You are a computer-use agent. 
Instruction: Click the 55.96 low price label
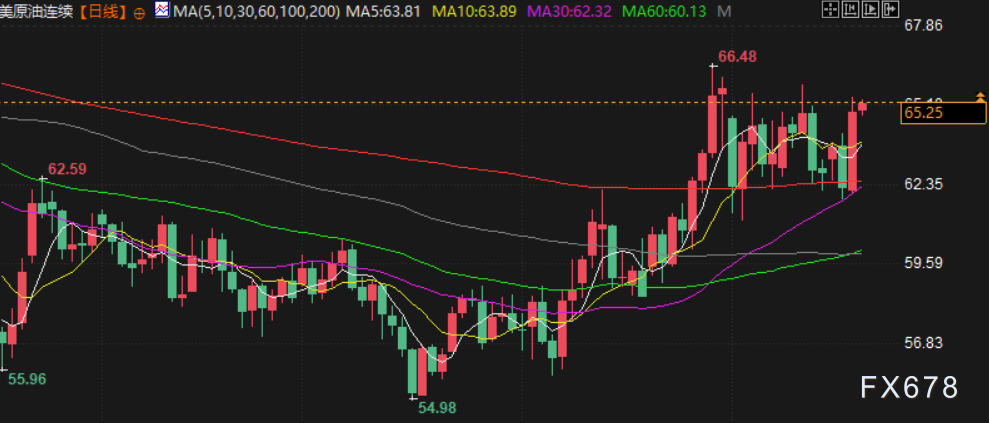click(x=27, y=379)
